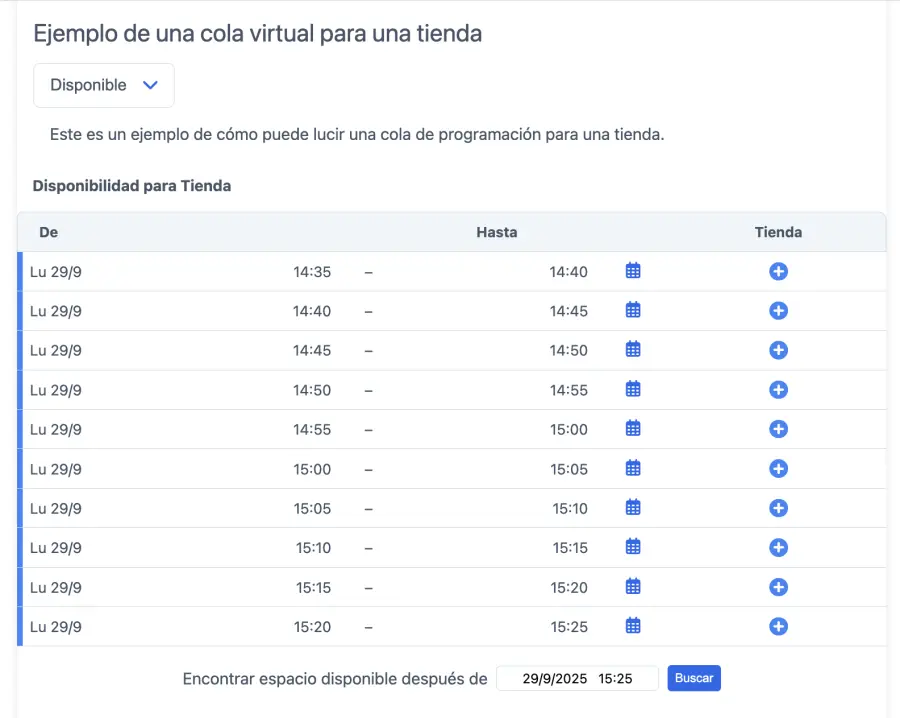The height and width of the screenshot is (718, 900).
Task: Add the 14:35–14:40 slot with plus icon
Action: point(778,271)
